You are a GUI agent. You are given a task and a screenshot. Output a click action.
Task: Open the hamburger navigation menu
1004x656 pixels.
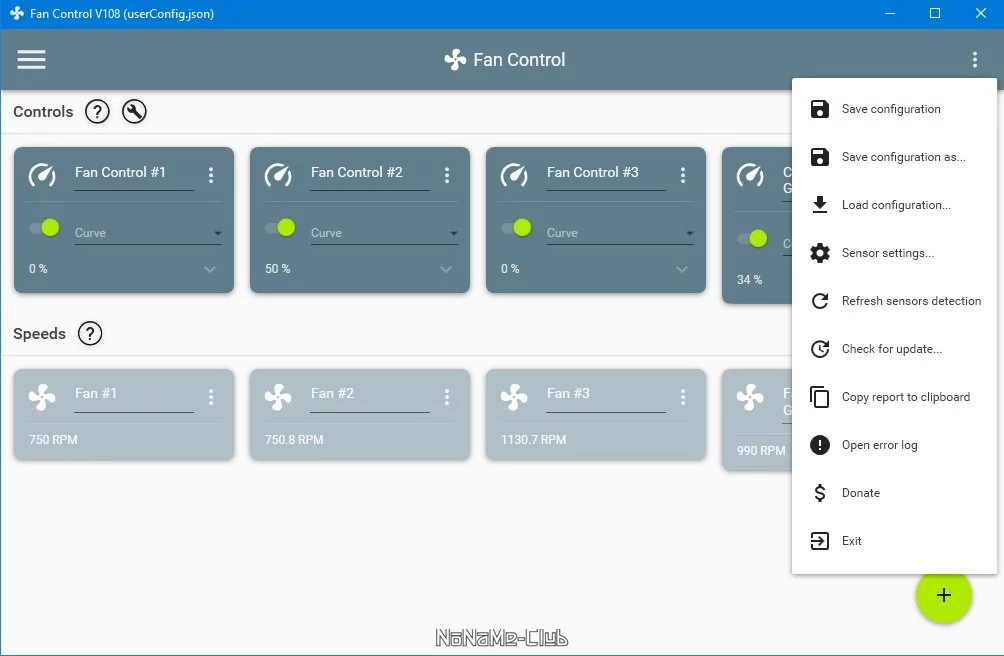click(31, 60)
